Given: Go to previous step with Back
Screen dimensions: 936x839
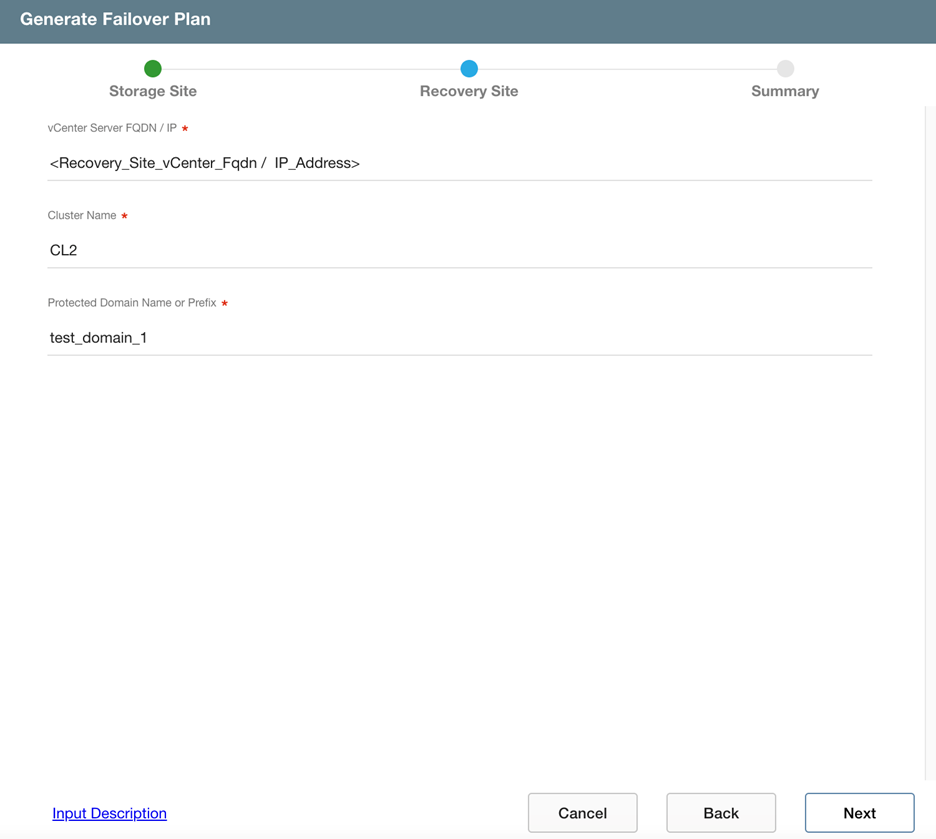Looking at the screenshot, I should click(721, 813).
